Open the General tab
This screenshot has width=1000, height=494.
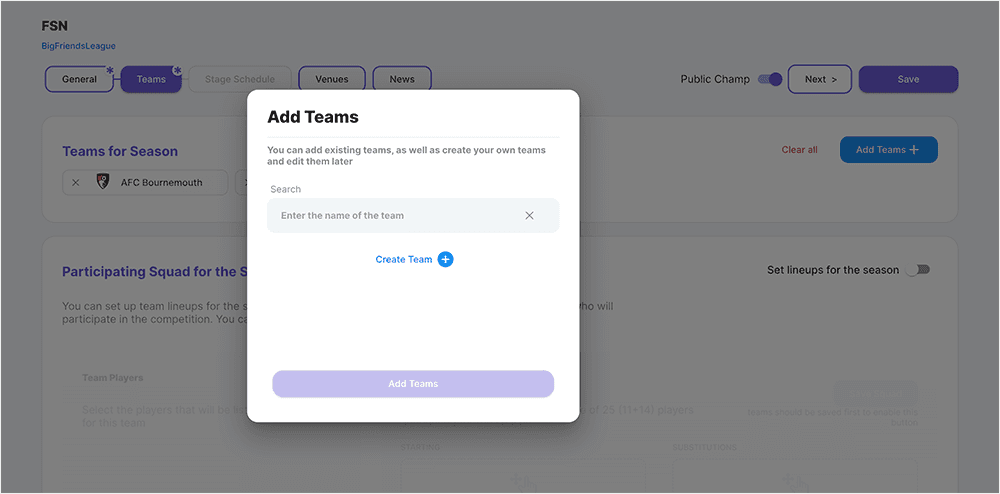pos(80,79)
